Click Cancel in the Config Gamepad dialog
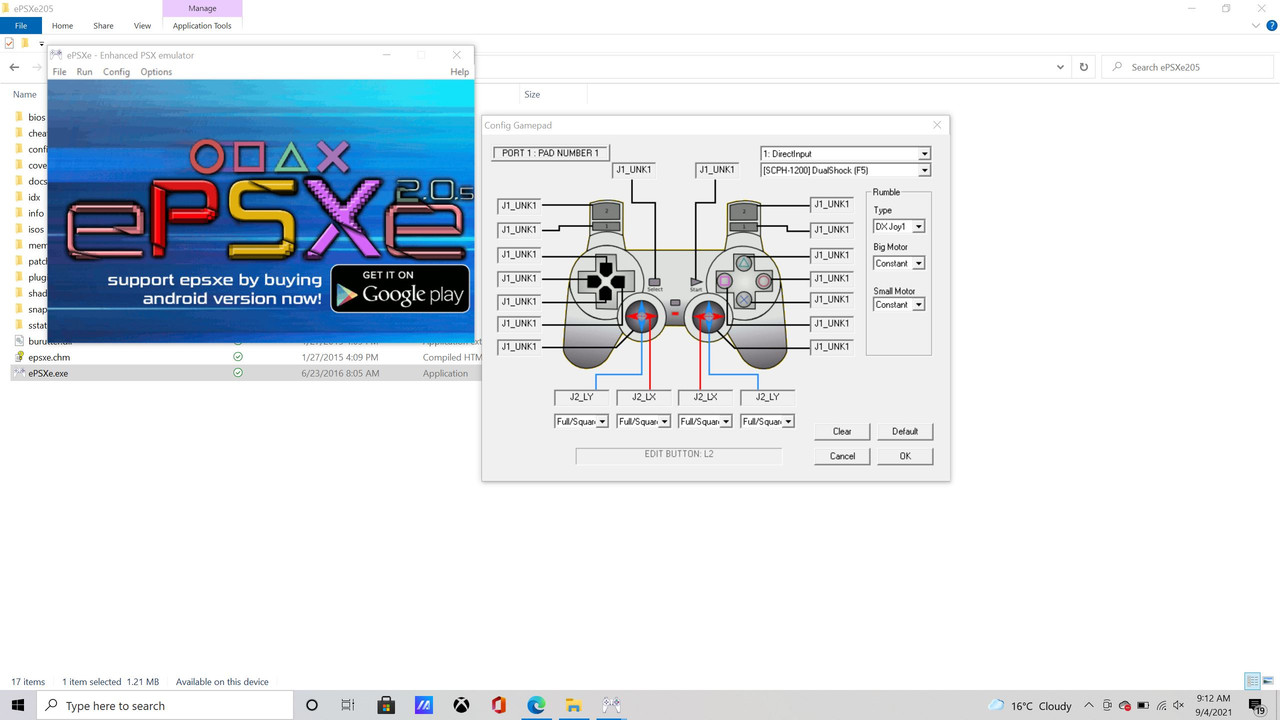The width and height of the screenshot is (1280, 720). pyautogui.click(x=842, y=456)
